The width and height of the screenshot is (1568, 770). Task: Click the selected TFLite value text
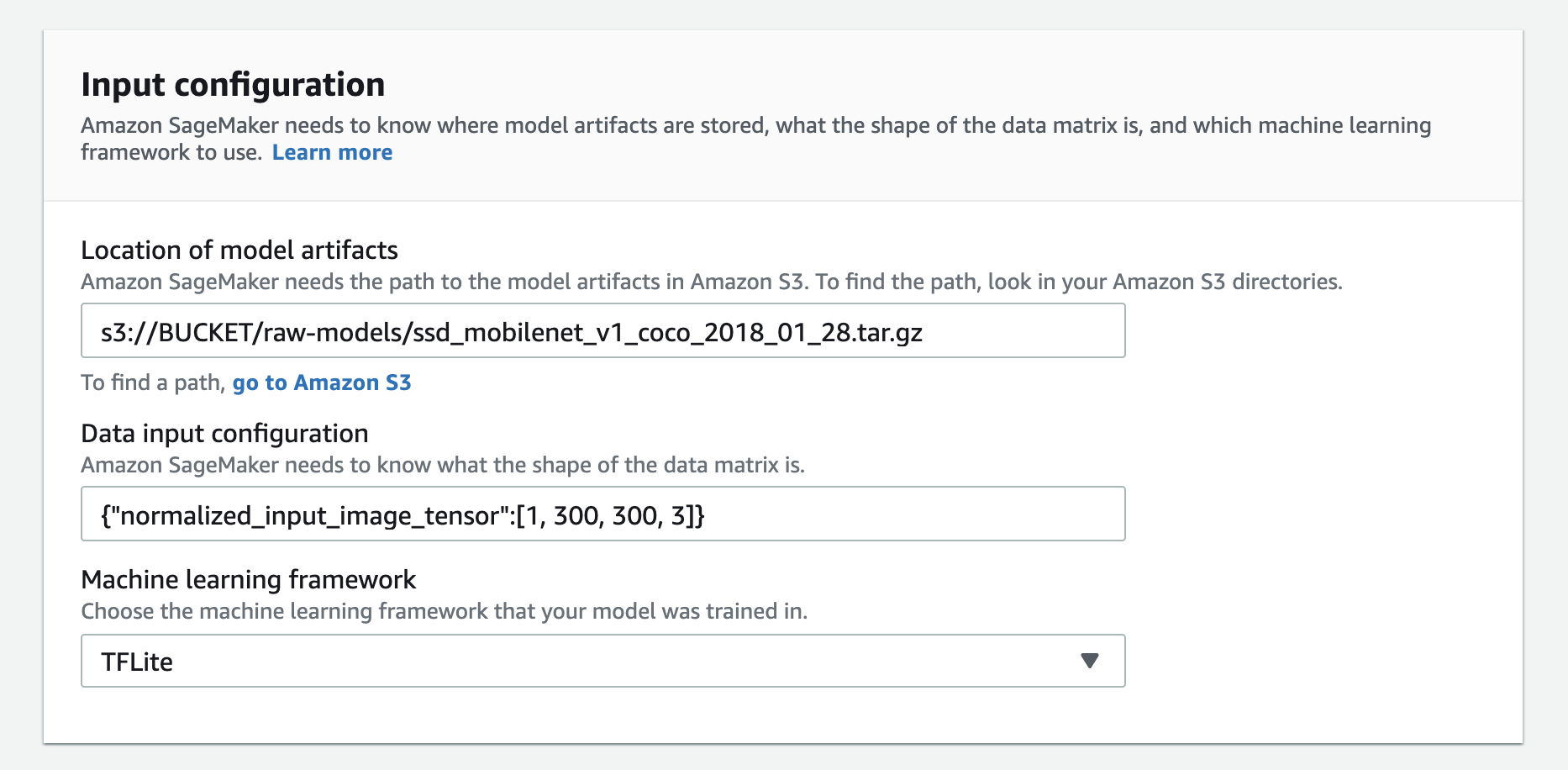pyautogui.click(x=137, y=662)
